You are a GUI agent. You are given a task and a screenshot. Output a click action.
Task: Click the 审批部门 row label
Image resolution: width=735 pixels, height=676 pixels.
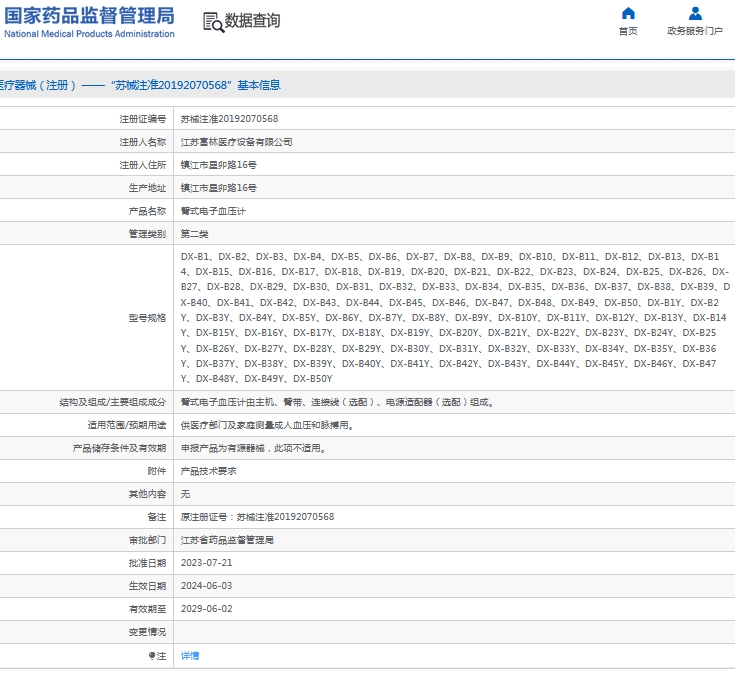click(148, 540)
